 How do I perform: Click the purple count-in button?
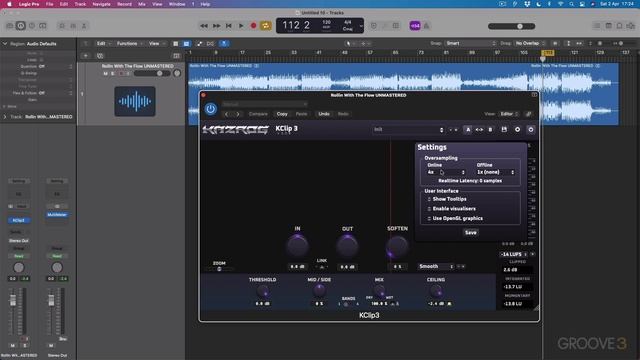point(415,26)
